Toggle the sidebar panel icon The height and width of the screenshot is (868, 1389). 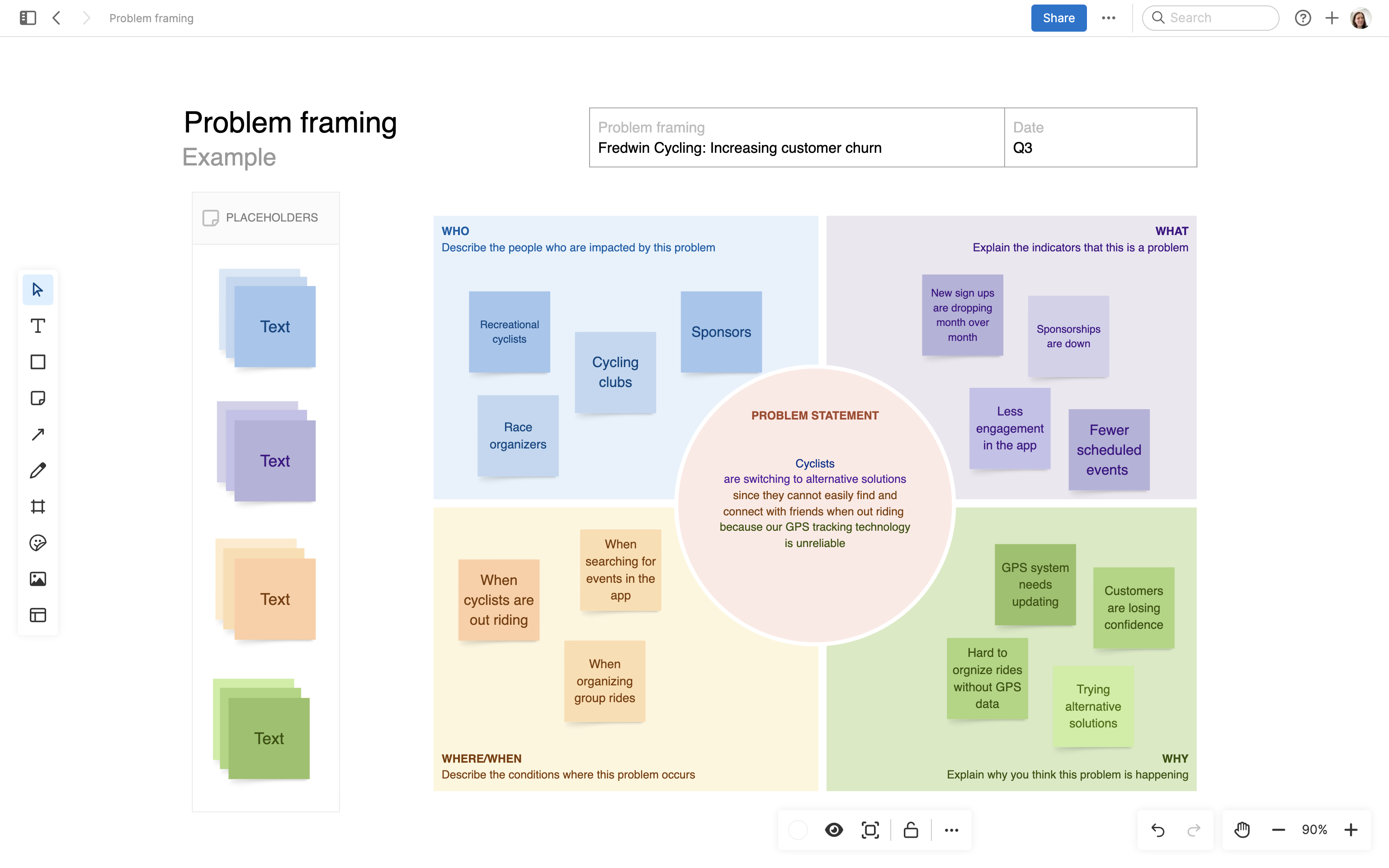point(28,18)
